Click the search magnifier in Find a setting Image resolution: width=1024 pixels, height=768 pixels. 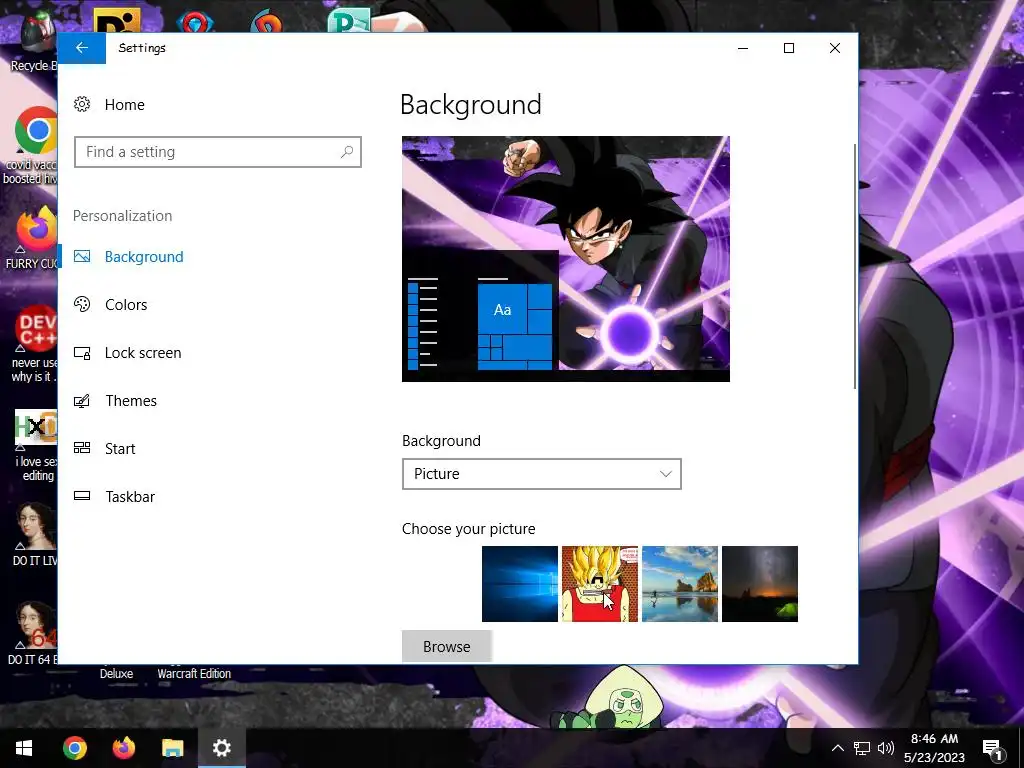[347, 152]
